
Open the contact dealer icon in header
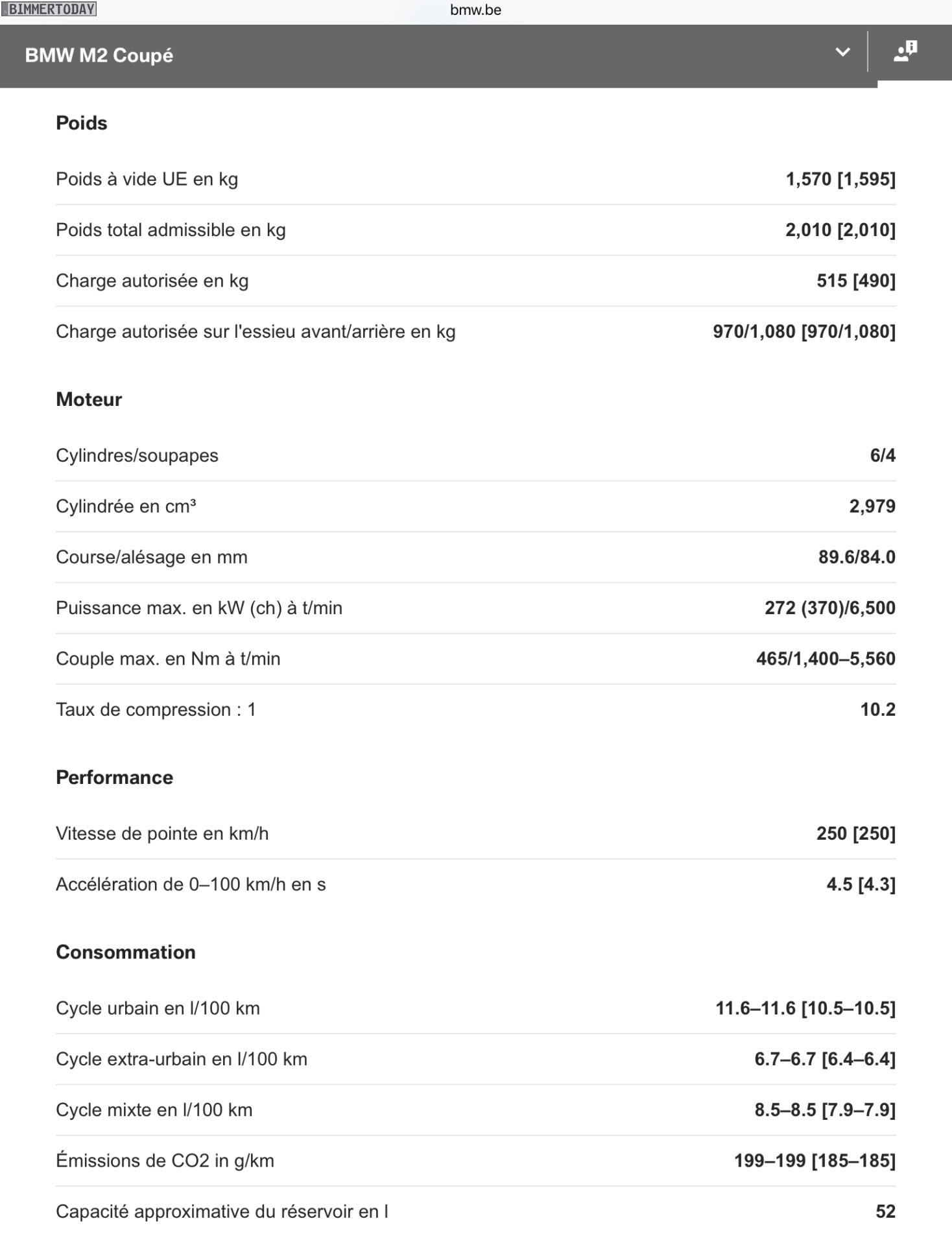(x=905, y=52)
